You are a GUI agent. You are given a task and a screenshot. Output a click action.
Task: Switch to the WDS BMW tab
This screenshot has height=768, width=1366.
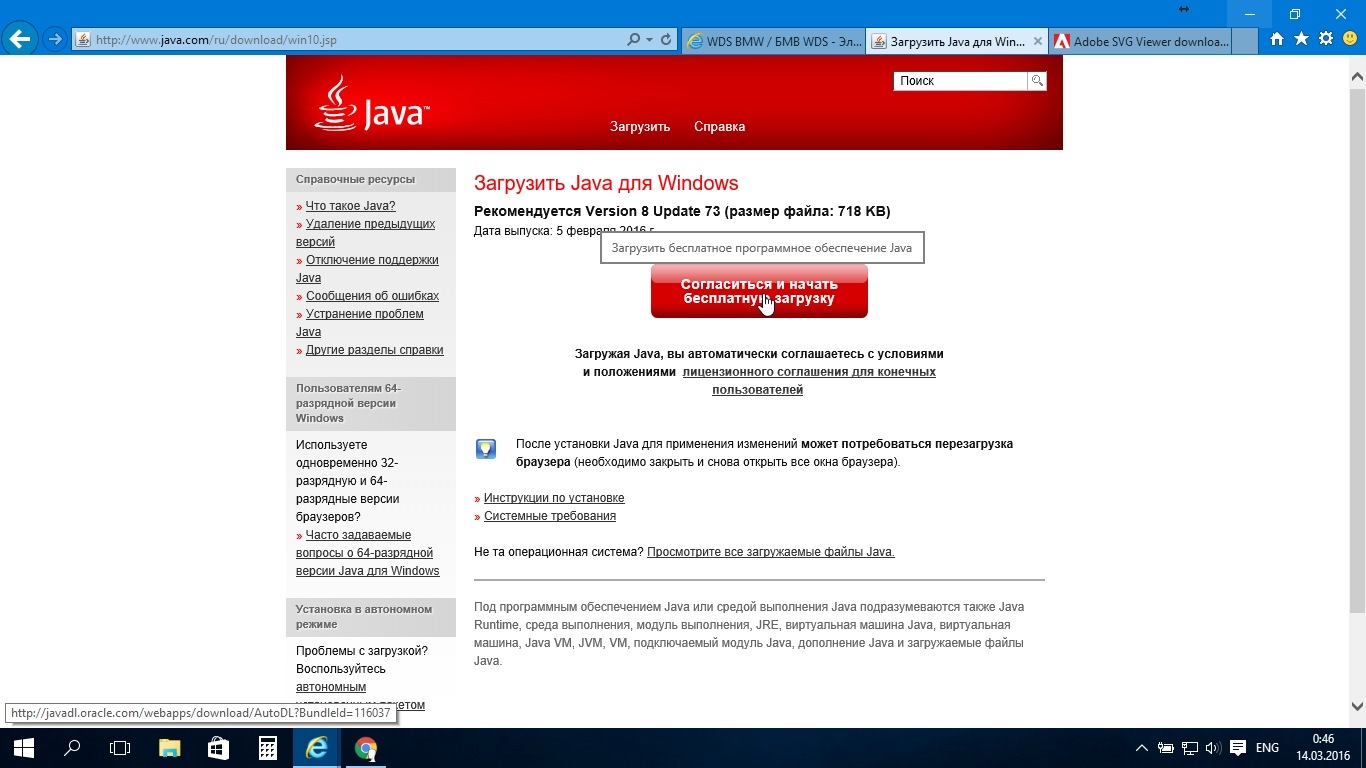click(x=773, y=41)
